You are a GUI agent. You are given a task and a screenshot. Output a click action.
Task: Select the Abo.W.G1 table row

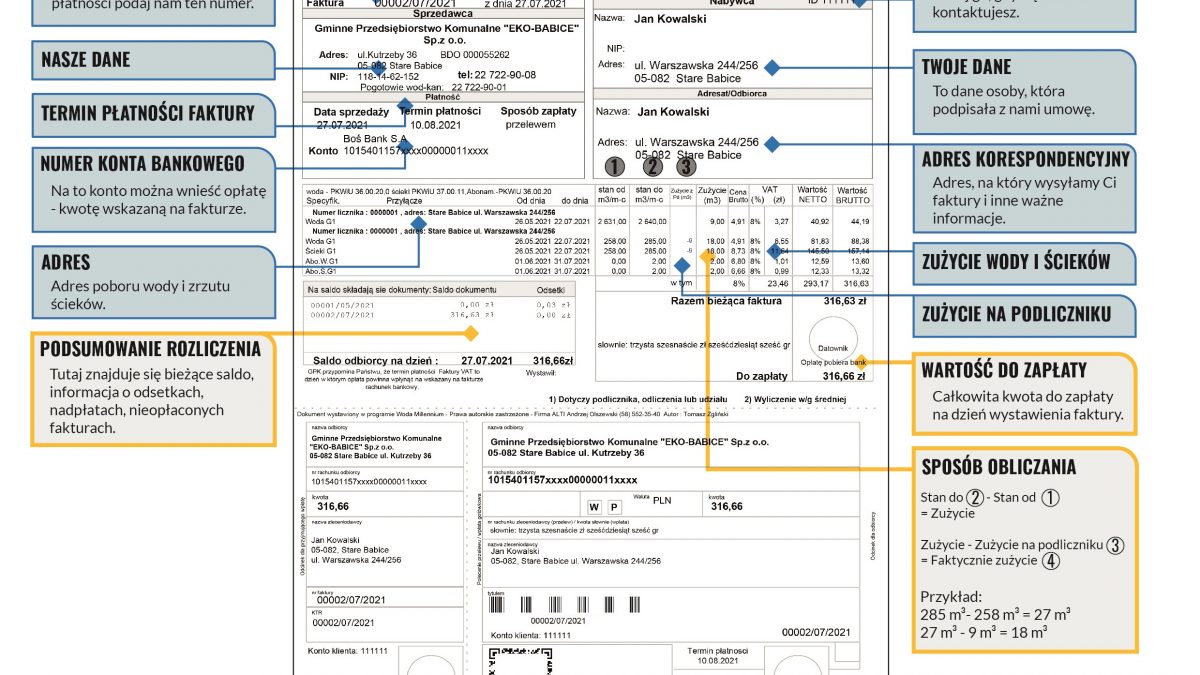point(590,261)
